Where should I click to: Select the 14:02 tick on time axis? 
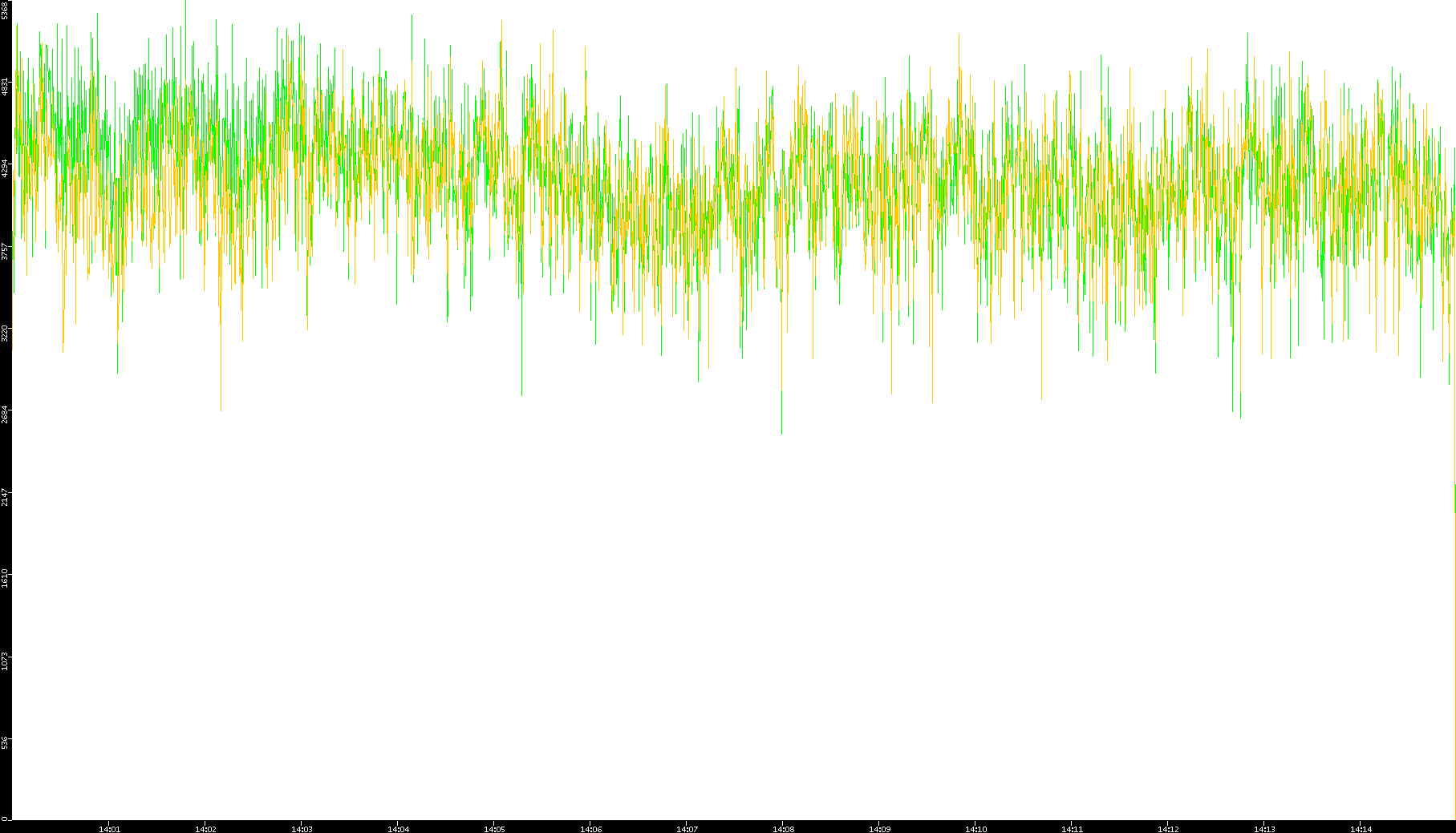coord(205,829)
